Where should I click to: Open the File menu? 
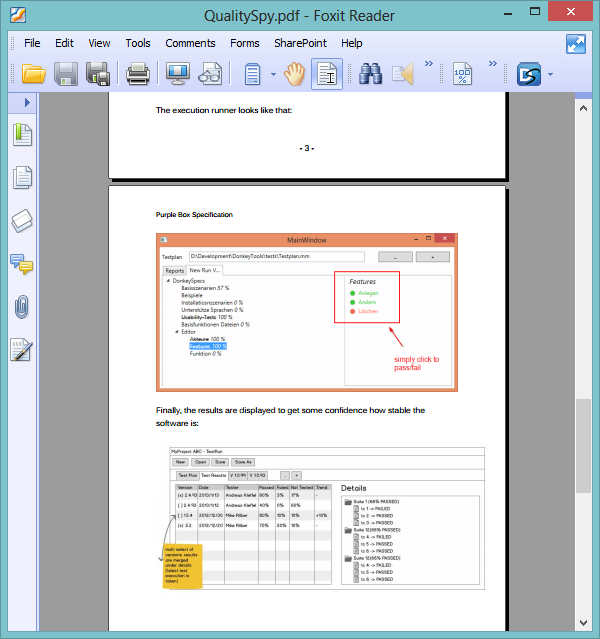32,43
